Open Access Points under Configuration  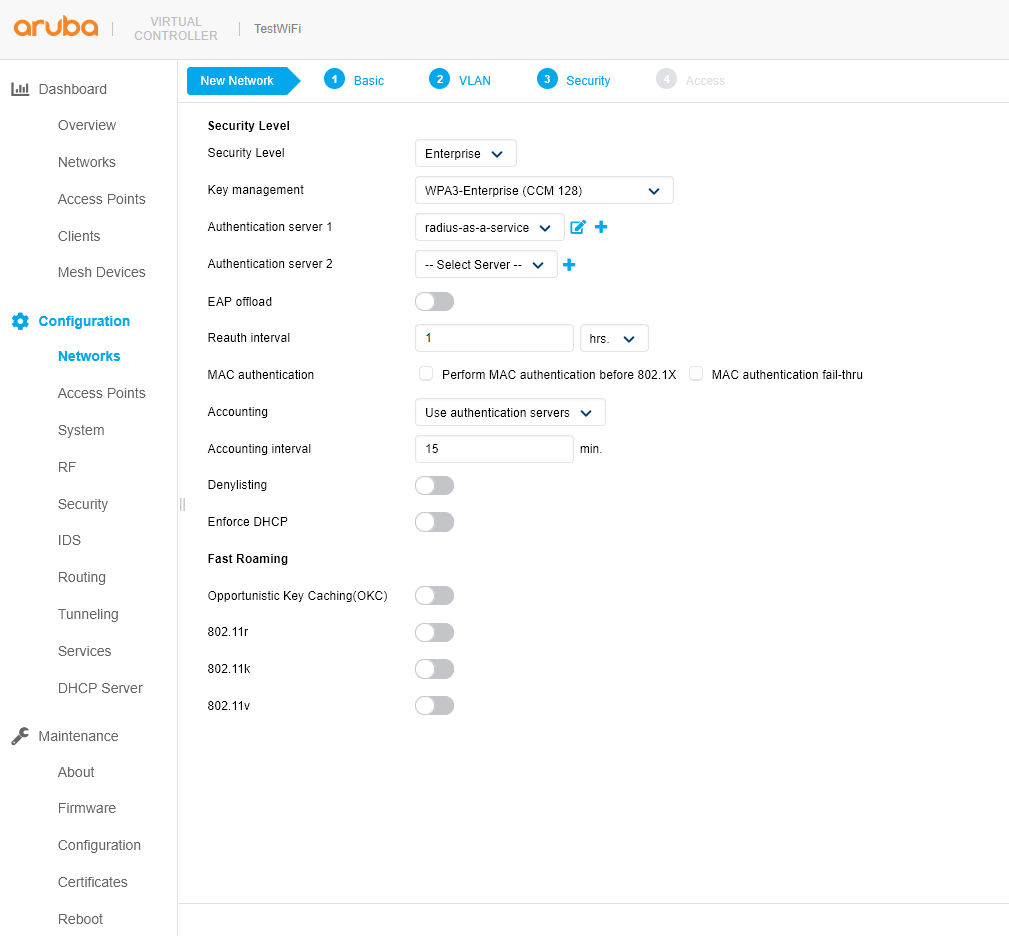[102, 393]
